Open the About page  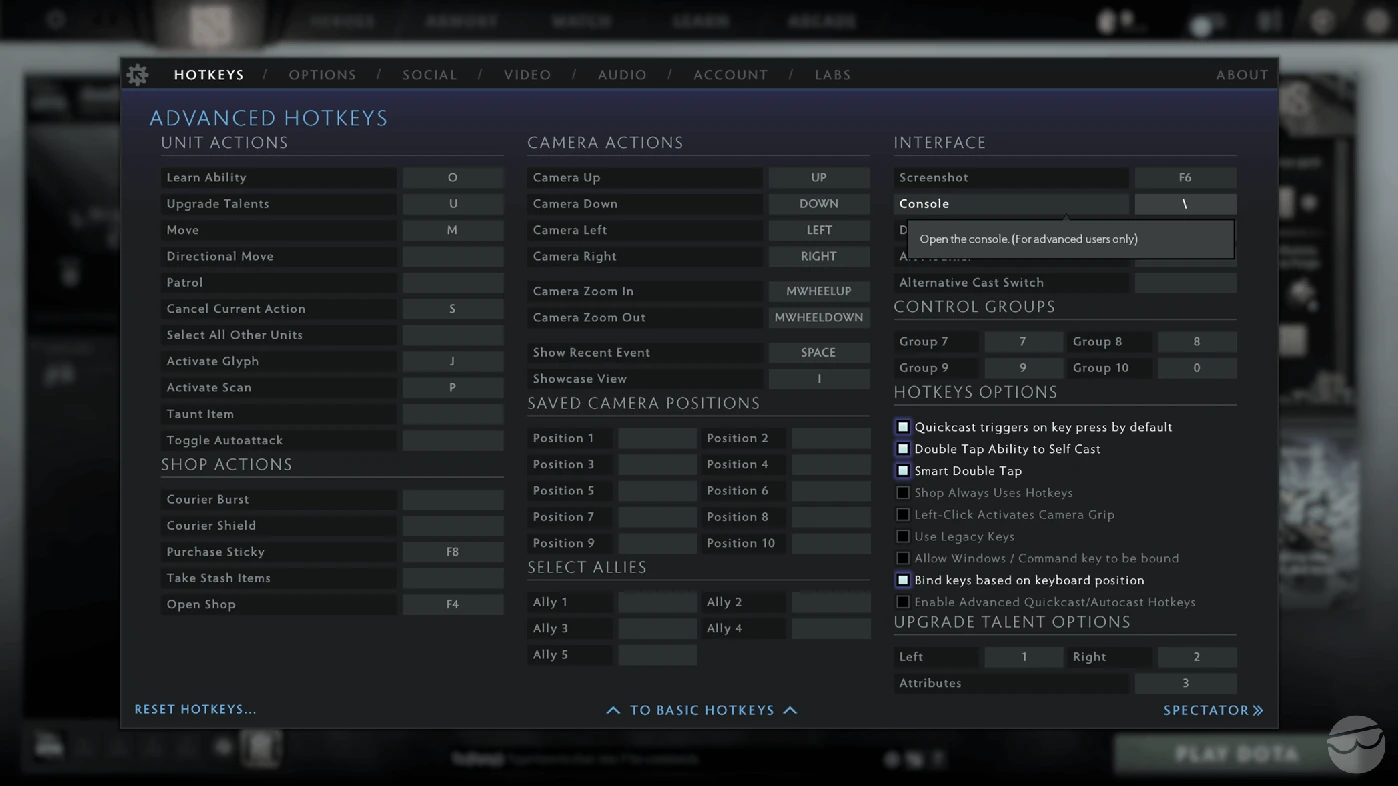click(x=1242, y=75)
